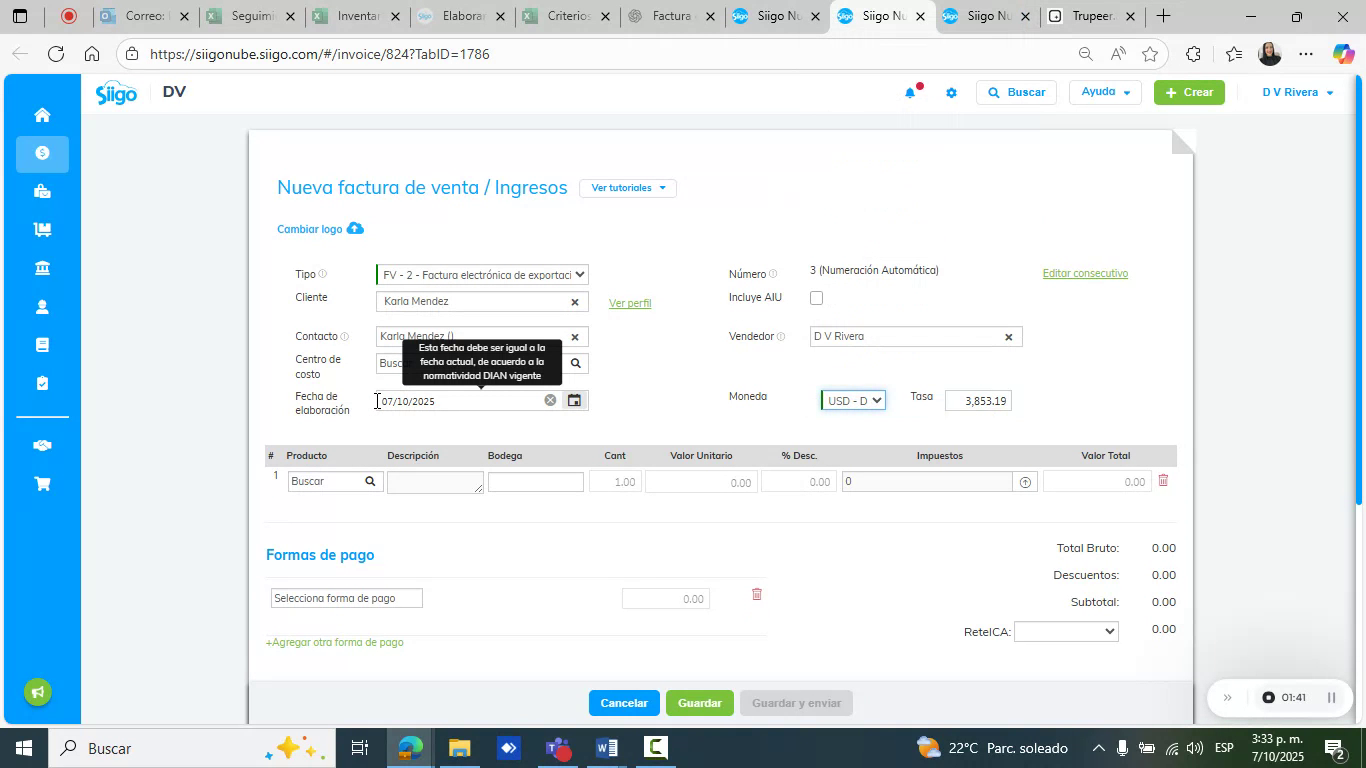Switch to the Factura browser tab
This screenshot has height=768, width=1366.
click(x=673, y=17)
